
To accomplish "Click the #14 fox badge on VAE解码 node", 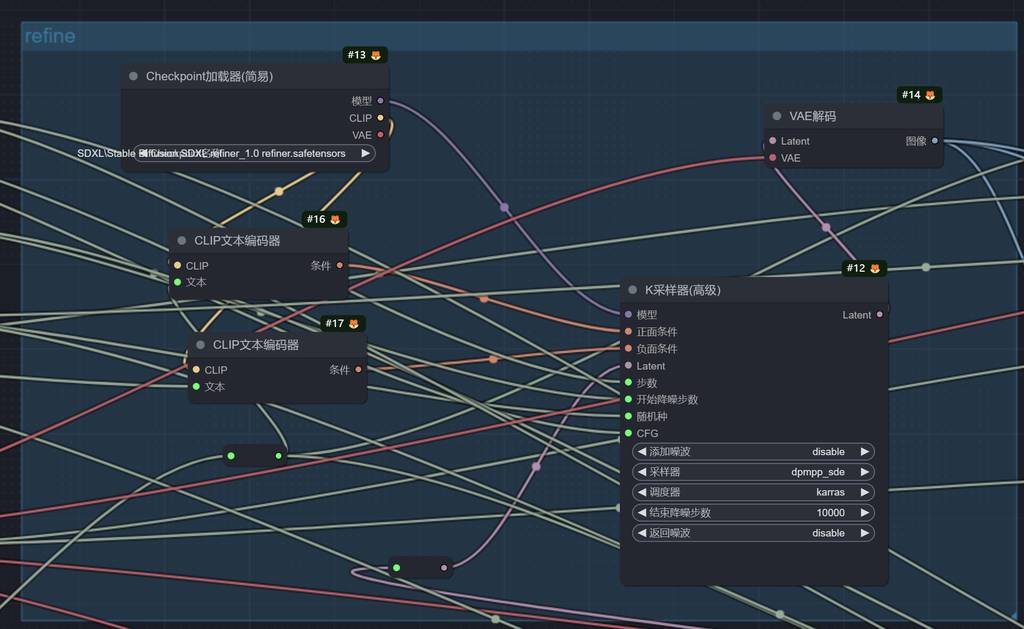I will coord(919,95).
